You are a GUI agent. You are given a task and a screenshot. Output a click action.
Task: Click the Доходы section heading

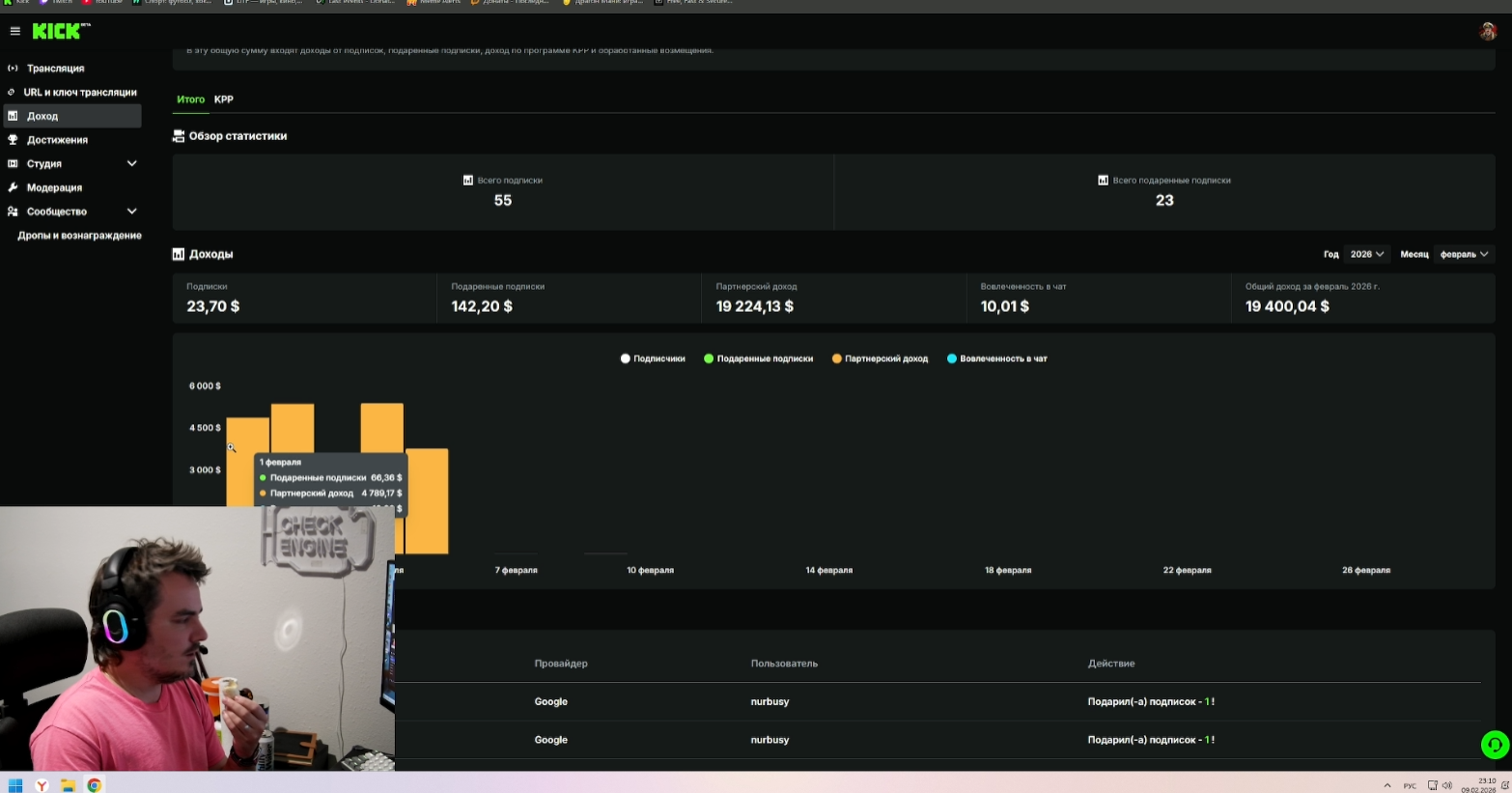click(x=210, y=254)
